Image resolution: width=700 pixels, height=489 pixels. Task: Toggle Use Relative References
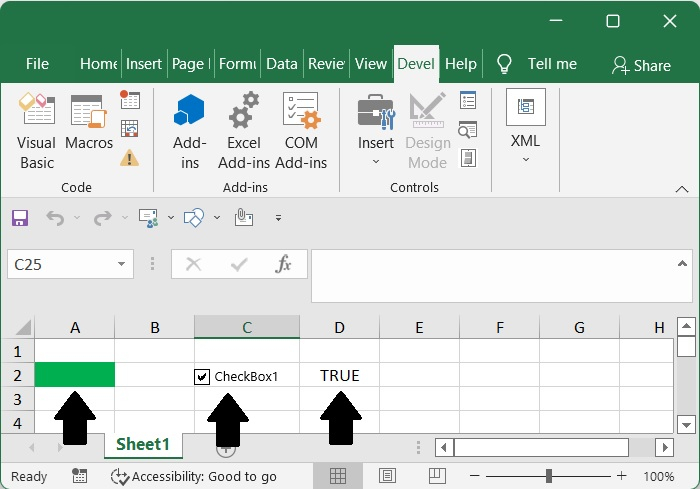click(130, 129)
